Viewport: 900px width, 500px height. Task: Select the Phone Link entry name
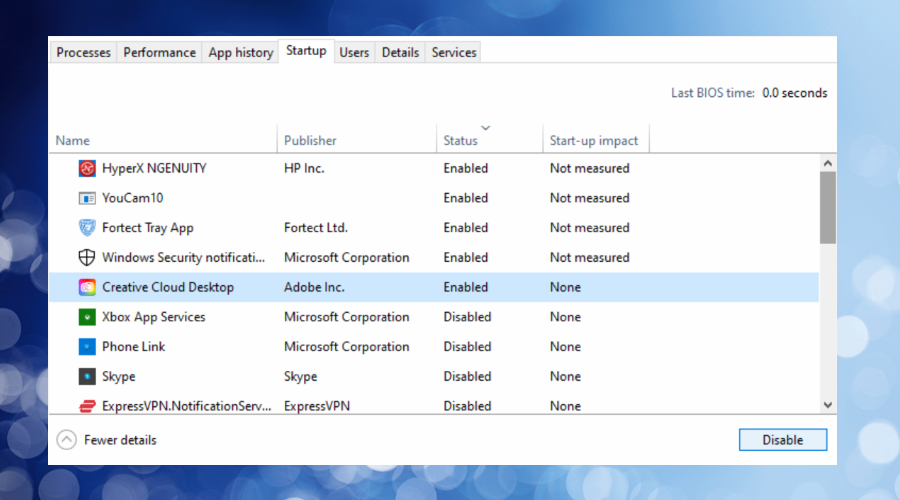[133, 347]
